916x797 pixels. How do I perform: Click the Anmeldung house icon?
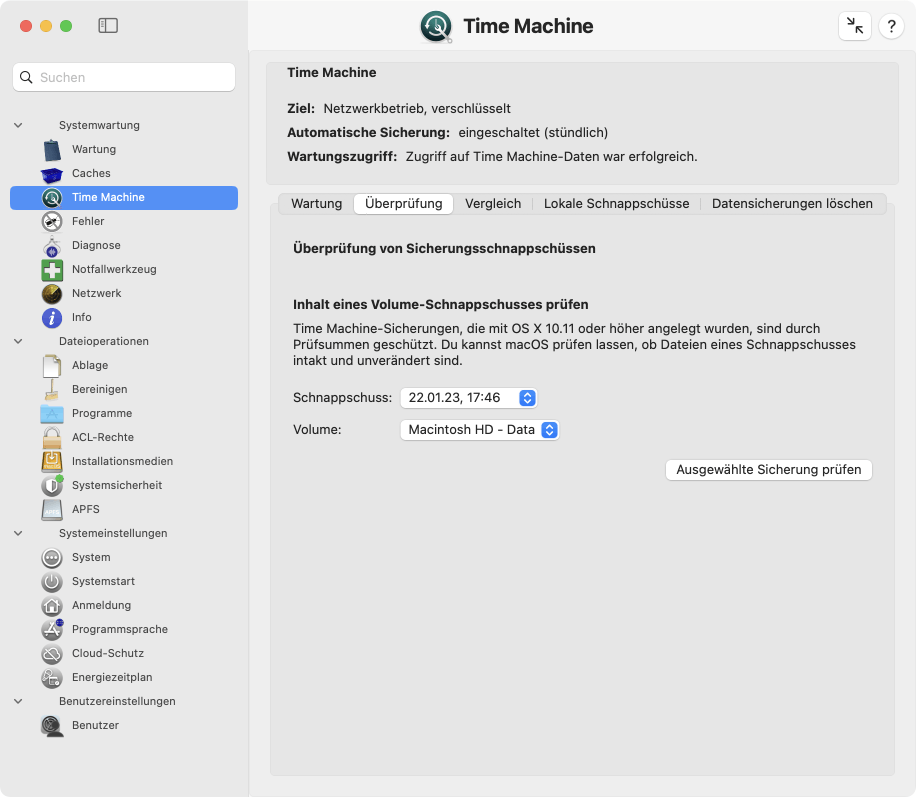pyautogui.click(x=52, y=605)
